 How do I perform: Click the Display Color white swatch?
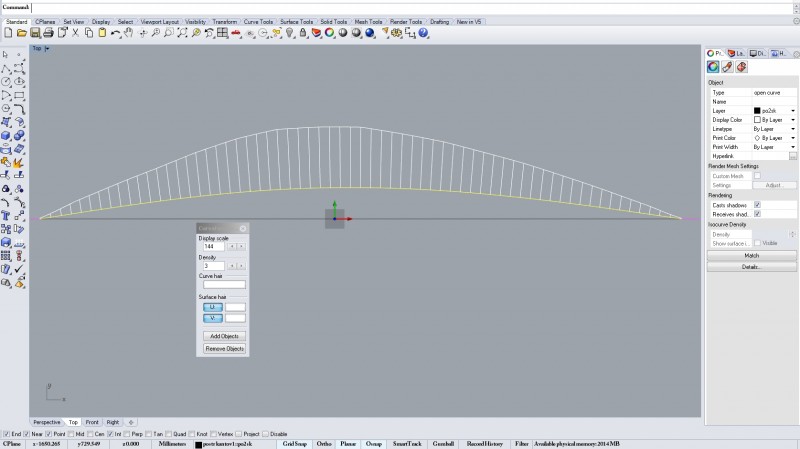coord(757,120)
